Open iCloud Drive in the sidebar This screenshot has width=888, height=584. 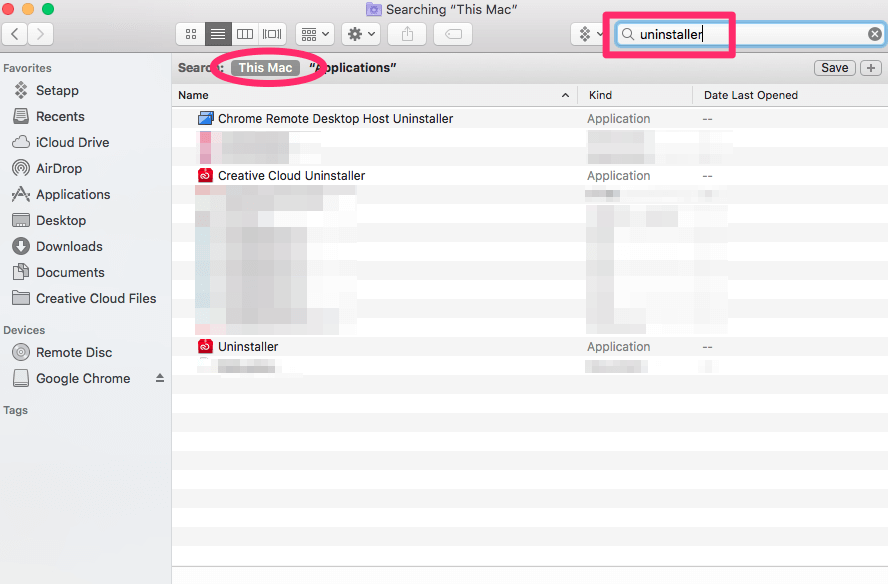tap(72, 143)
